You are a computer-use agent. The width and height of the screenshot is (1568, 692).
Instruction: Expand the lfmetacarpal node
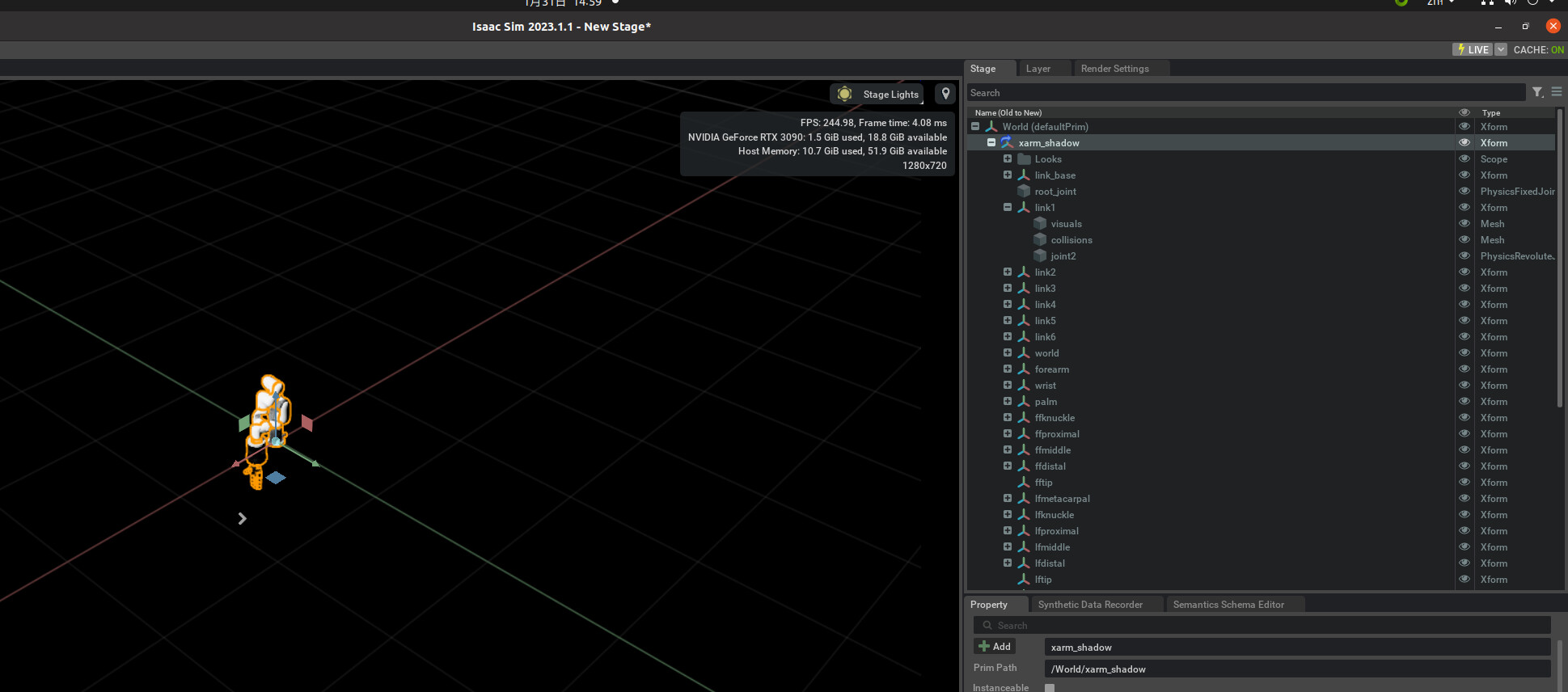click(1008, 498)
